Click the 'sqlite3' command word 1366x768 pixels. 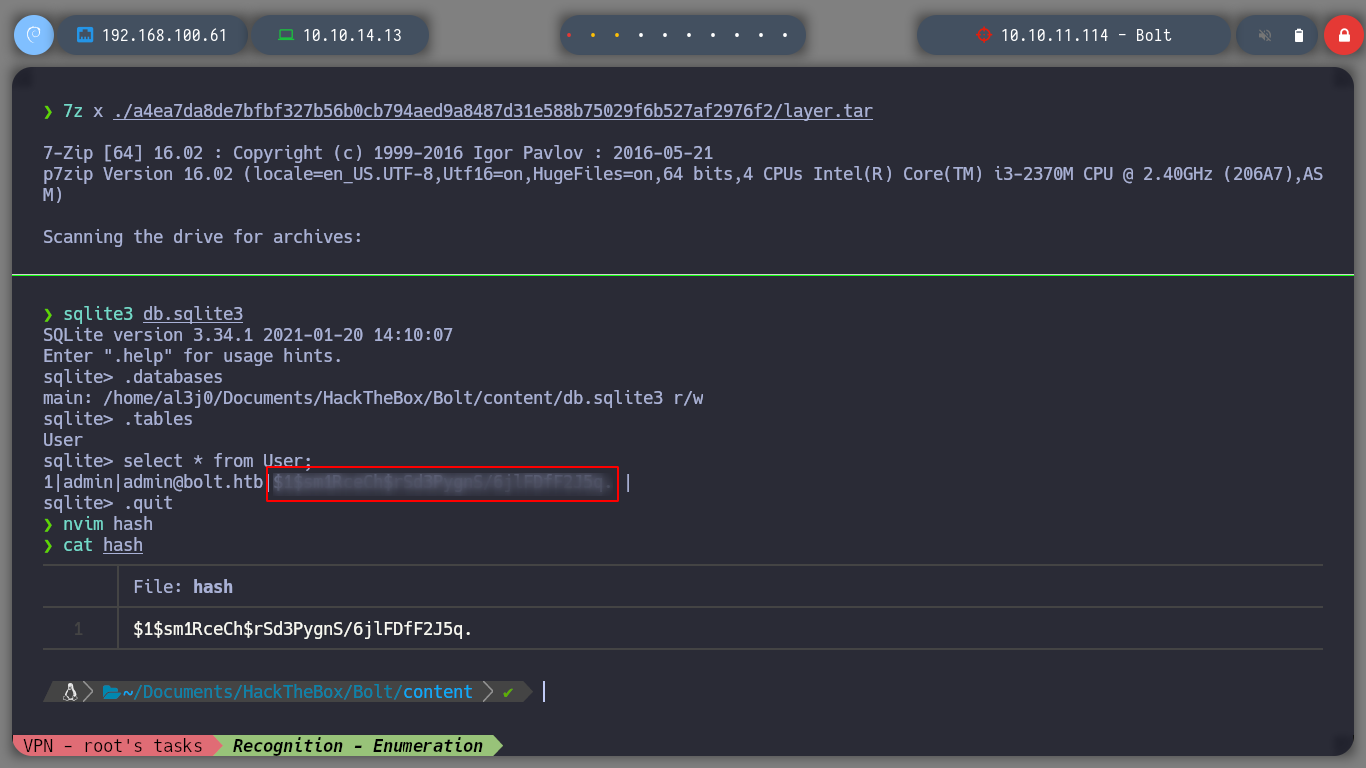point(98,314)
